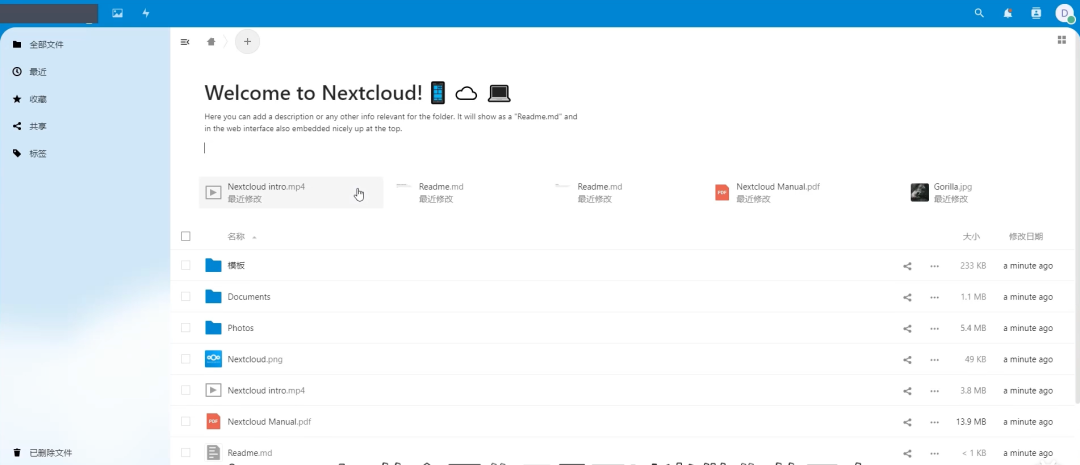Click the Nextcloud.png file icon
This screenshot has height=465, width=1080.
click(x=214, y=359)
